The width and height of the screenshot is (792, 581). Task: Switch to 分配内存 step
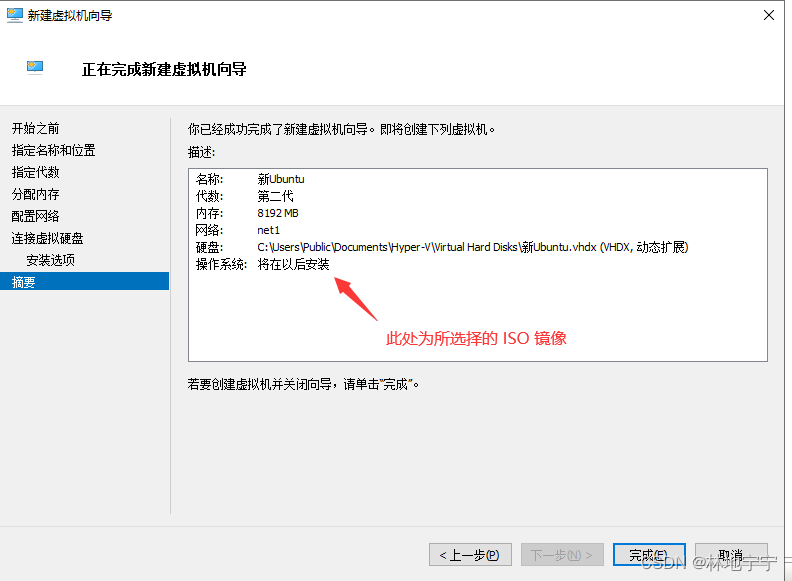coord(35,194)
